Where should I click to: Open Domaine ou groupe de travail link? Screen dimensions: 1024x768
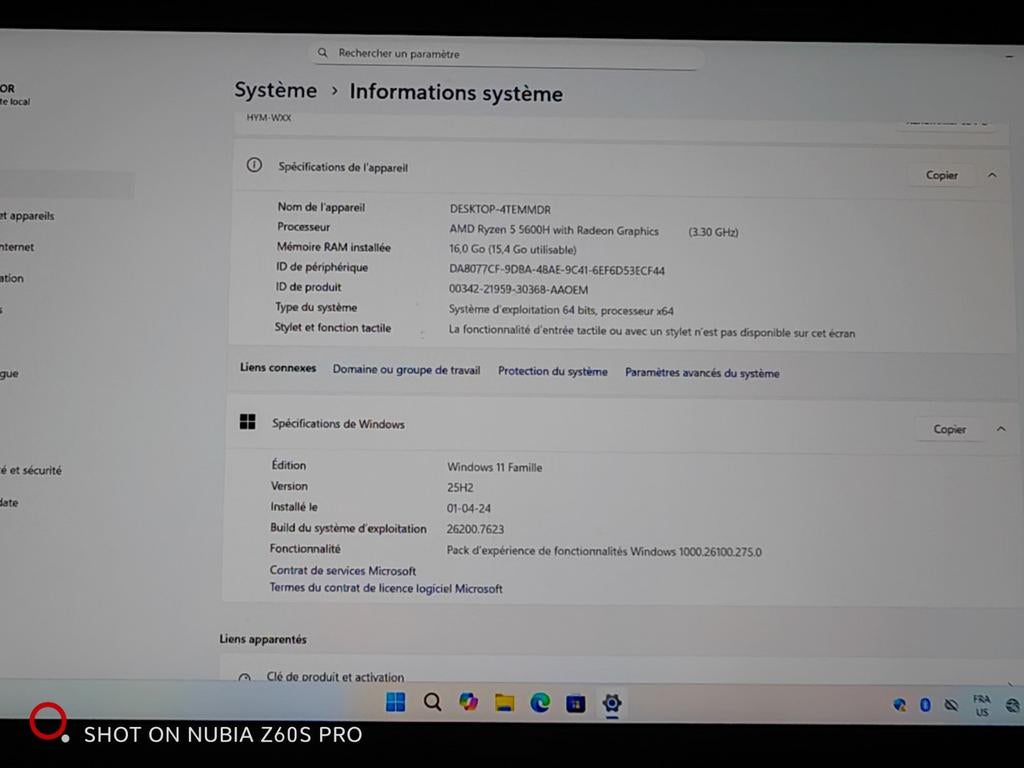click(406, 370)
